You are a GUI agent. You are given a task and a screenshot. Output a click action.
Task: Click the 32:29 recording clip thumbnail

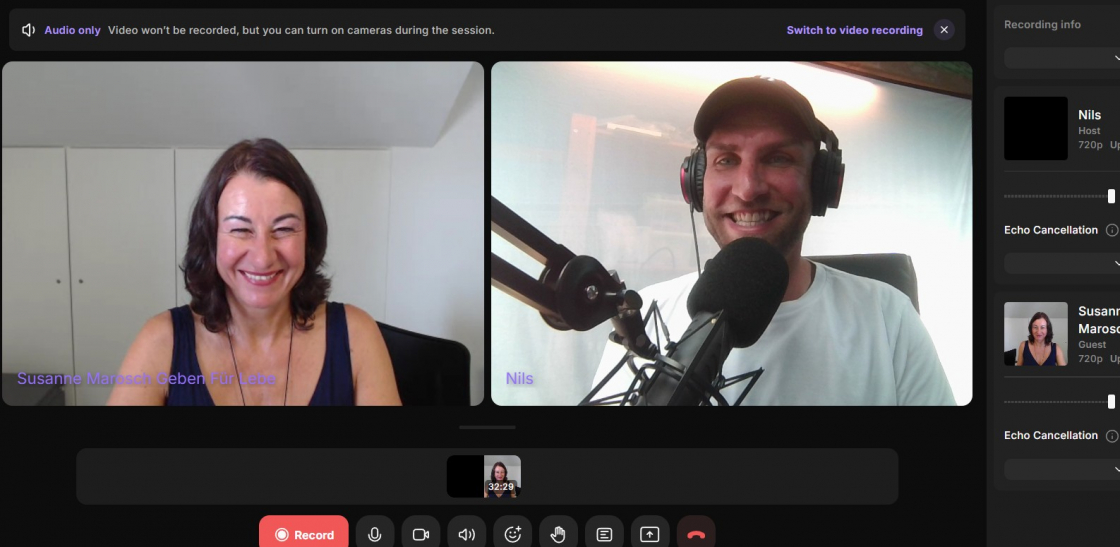click(x=484, y=476)
